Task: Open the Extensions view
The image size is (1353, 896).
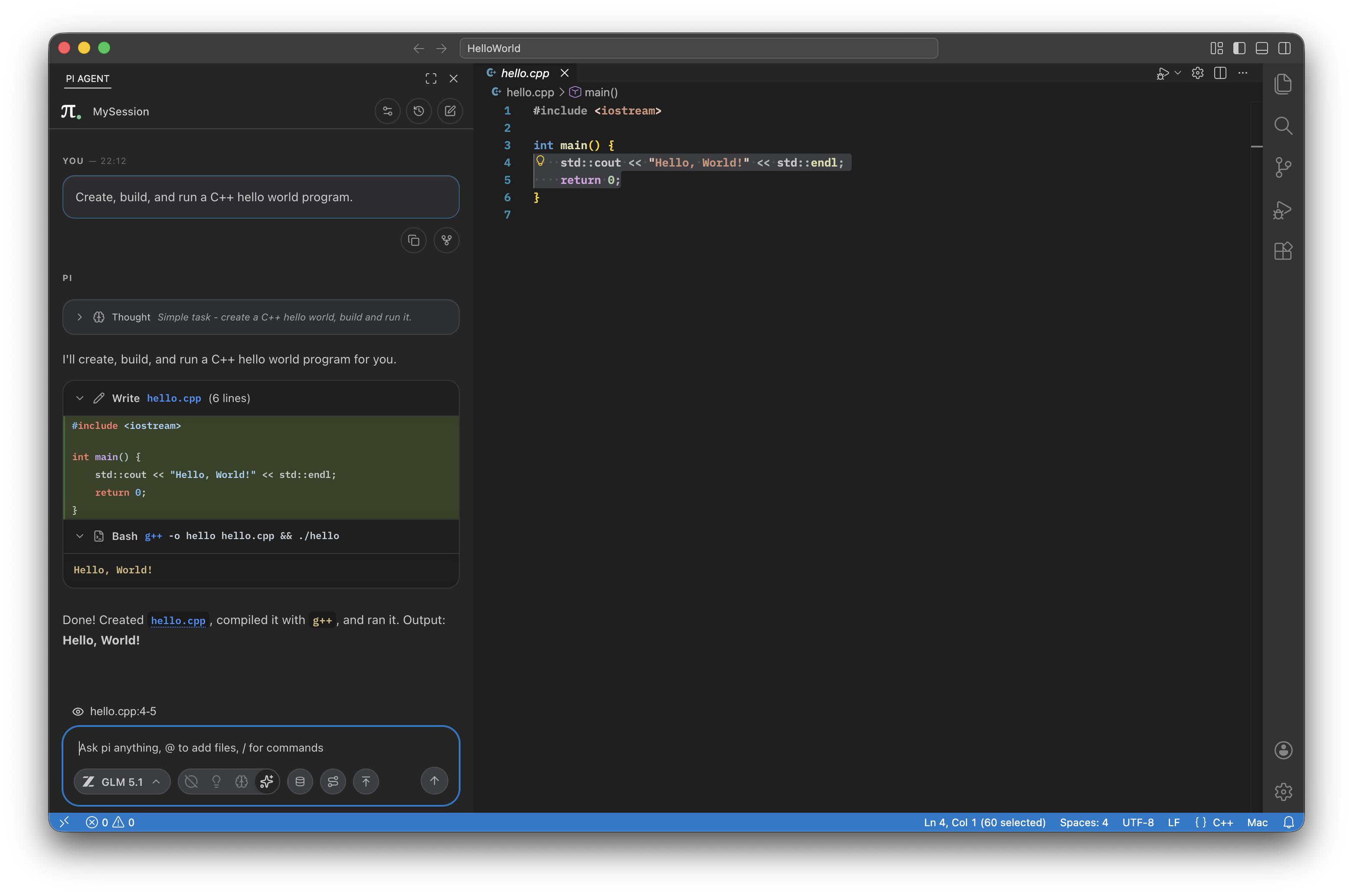Action: (1283, 251)
